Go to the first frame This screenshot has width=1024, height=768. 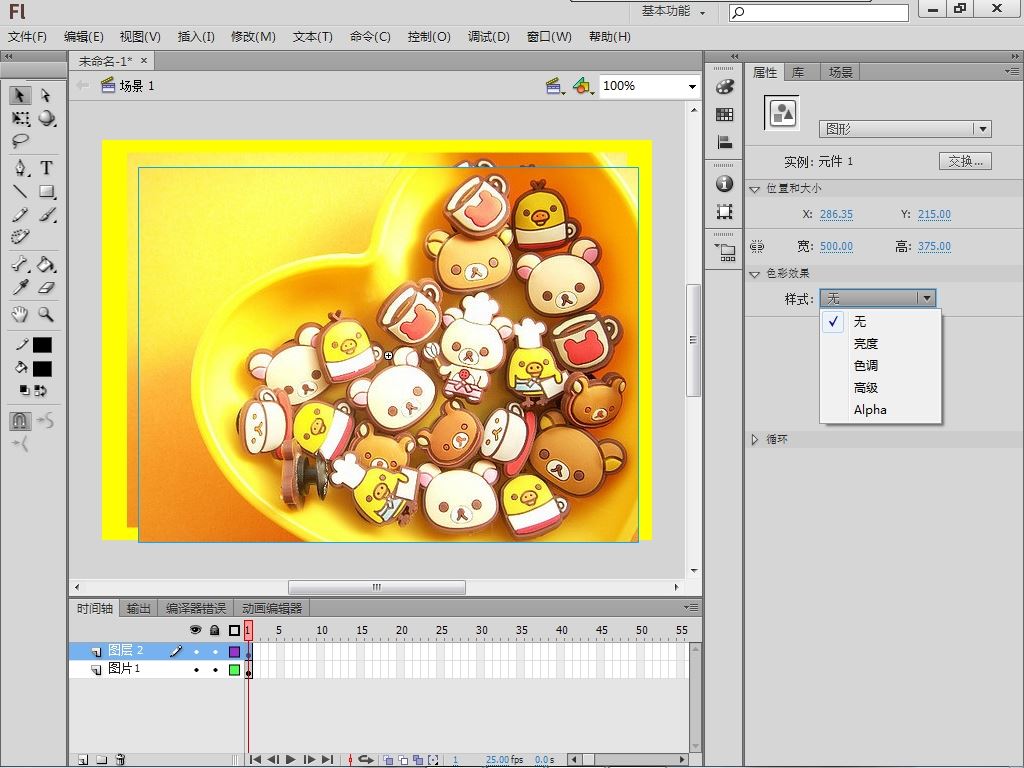coord(255,760)
